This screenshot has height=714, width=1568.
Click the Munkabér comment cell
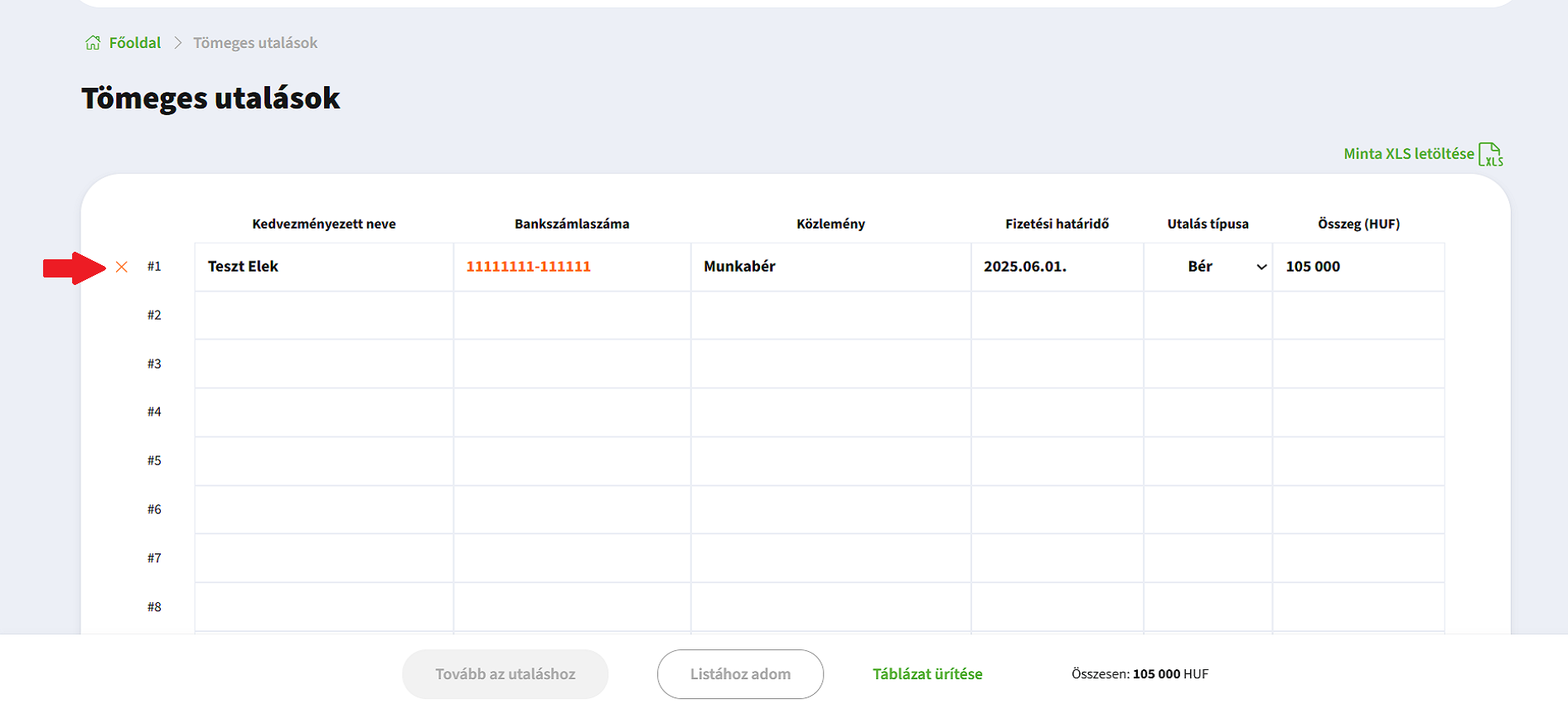tap(831, 267)
